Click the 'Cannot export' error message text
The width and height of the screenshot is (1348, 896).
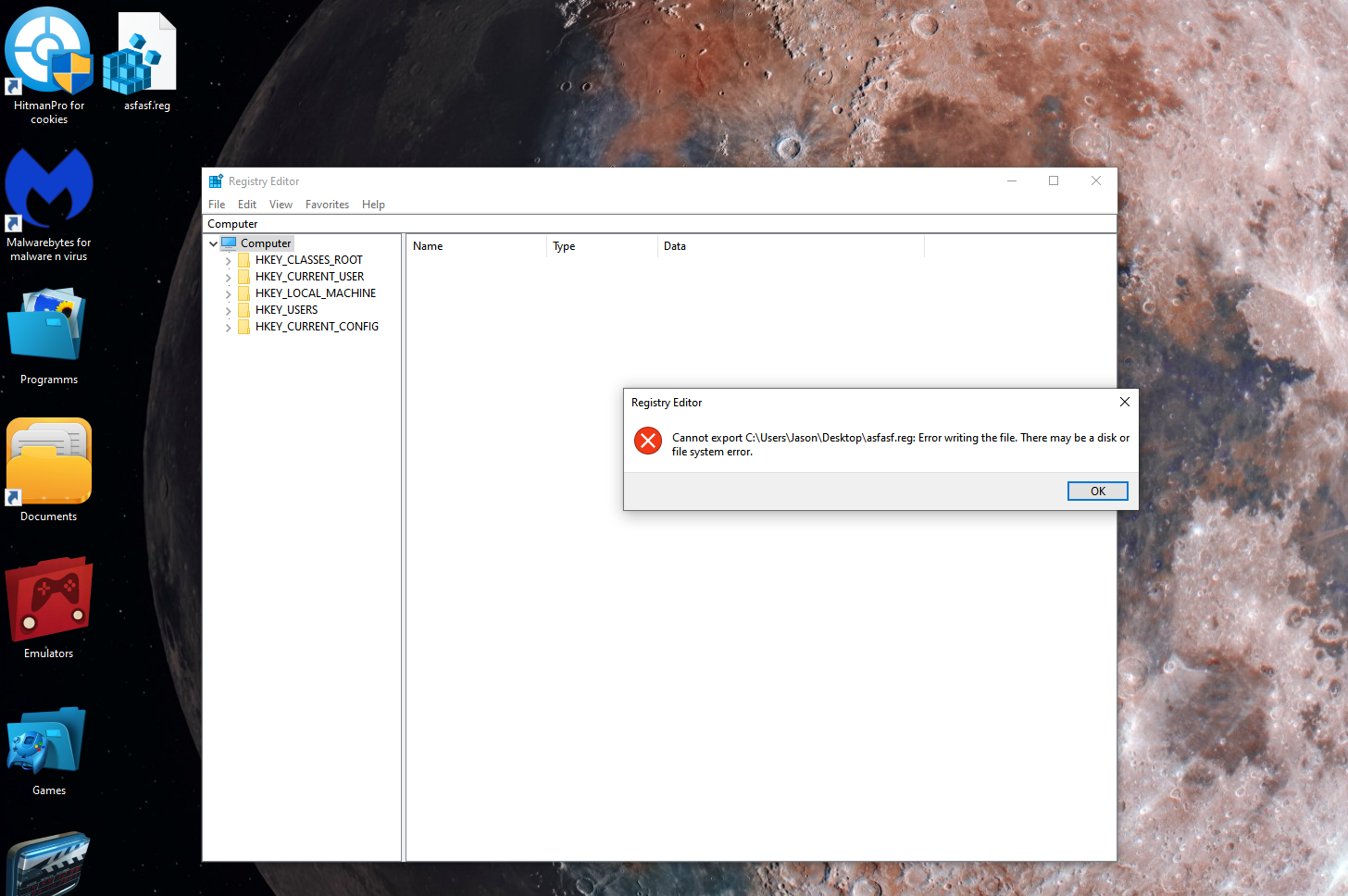[x=901, y=444]
